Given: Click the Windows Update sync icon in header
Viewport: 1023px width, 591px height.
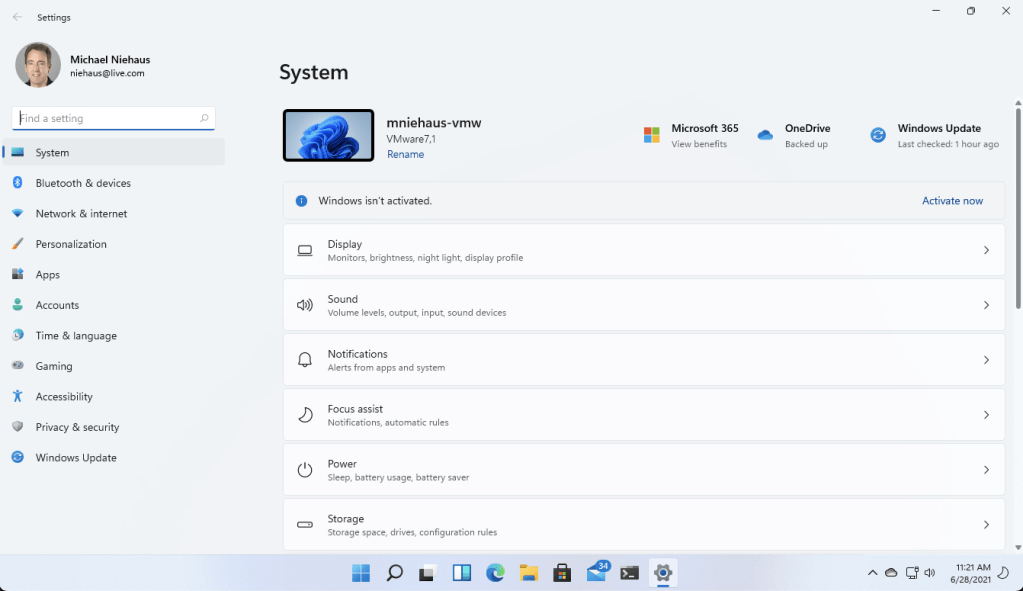Looking at the screenshot, I should point(878,135).
